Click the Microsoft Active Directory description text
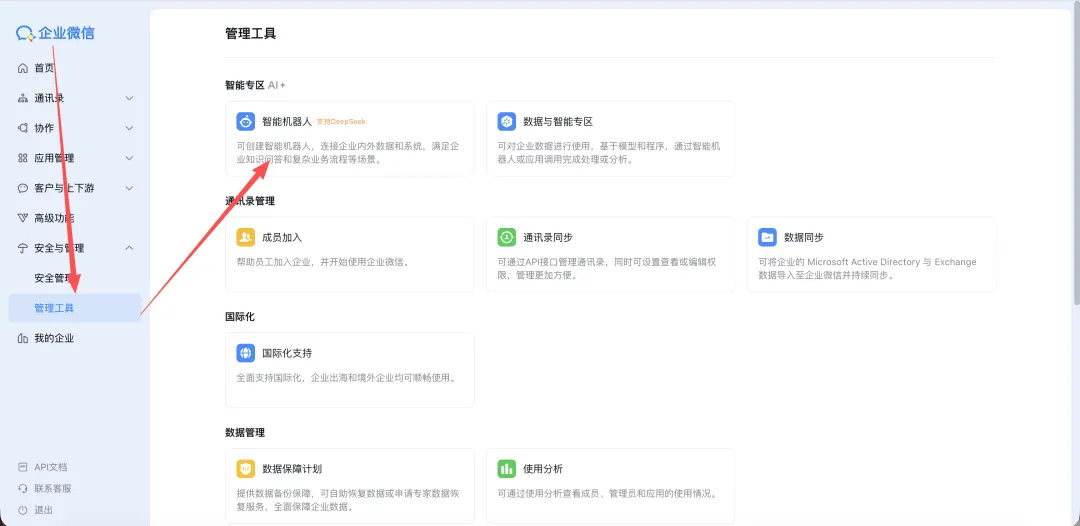Image resolution: width=1080 pixels, height=526 pixels. [867, 269]
